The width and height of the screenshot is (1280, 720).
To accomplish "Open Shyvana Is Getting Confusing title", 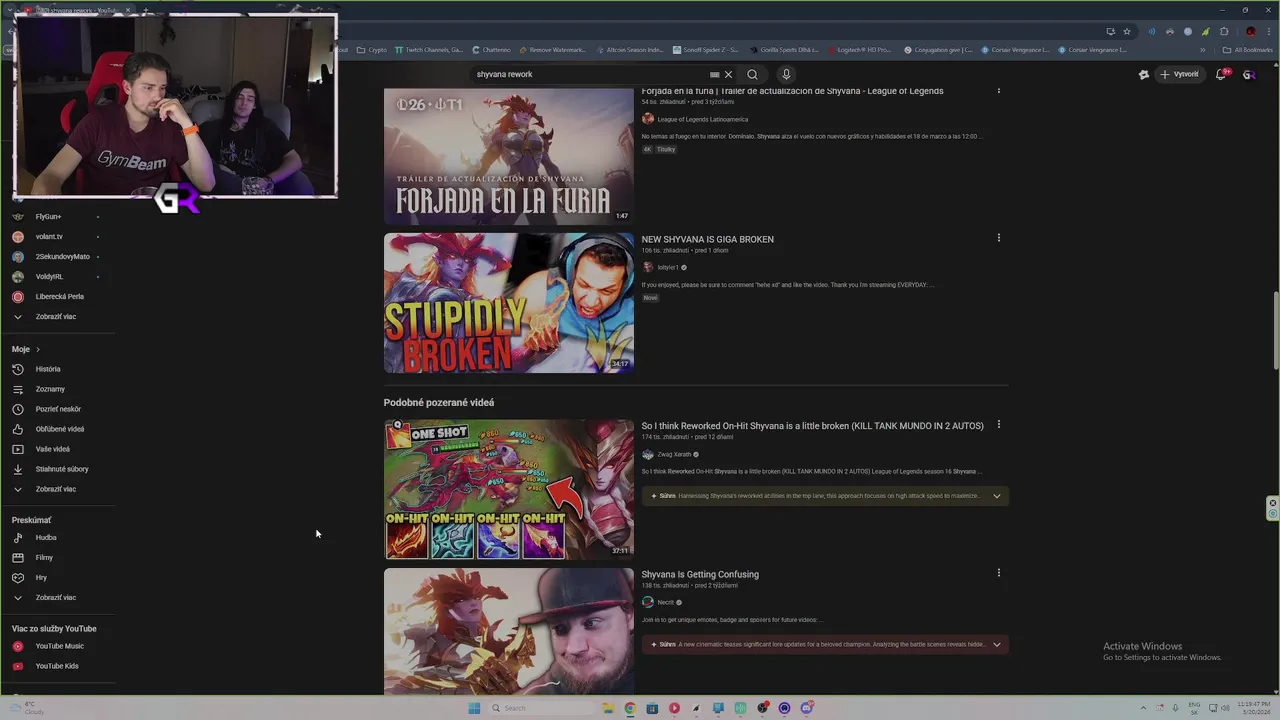I will coord(700,575).
